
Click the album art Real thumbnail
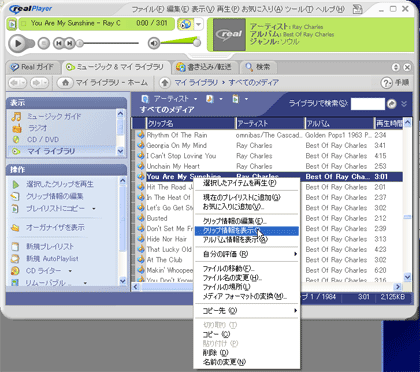229,35
